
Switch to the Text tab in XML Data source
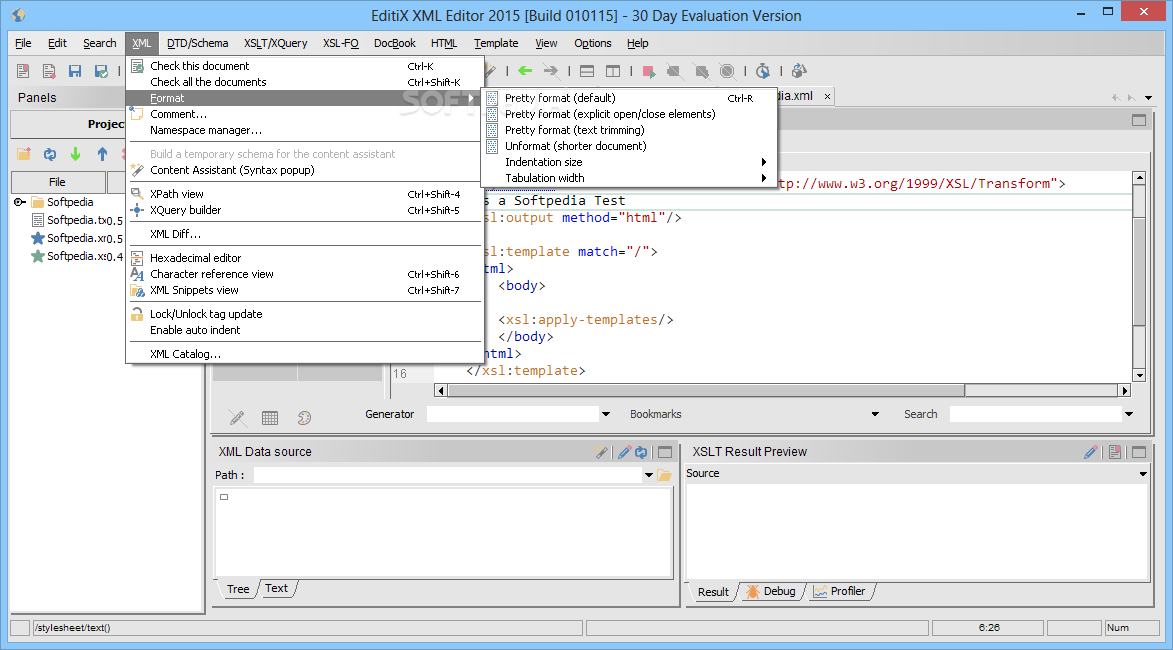[276, 589]
